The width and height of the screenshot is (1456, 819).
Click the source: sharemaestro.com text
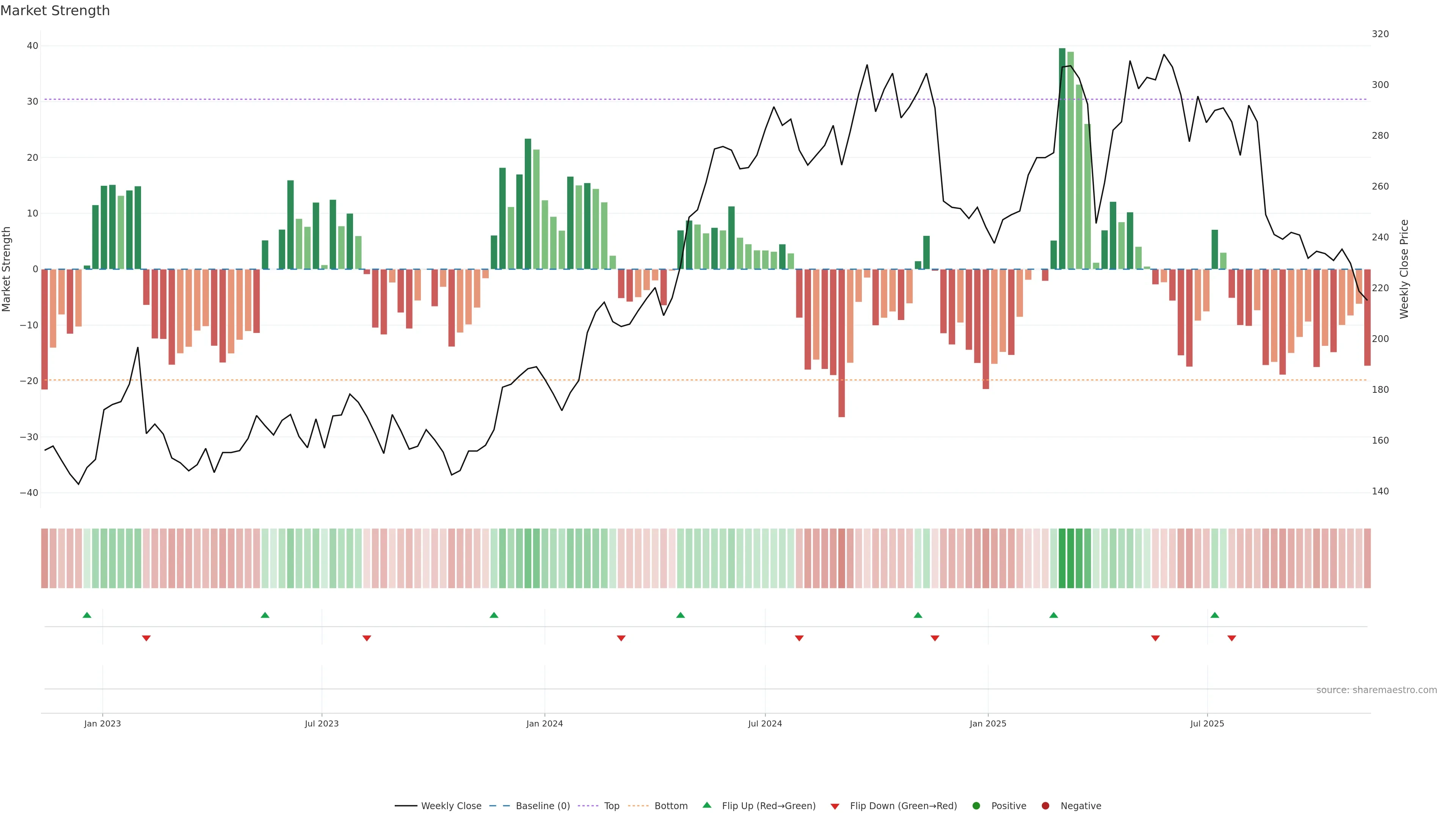point(1376,690)
